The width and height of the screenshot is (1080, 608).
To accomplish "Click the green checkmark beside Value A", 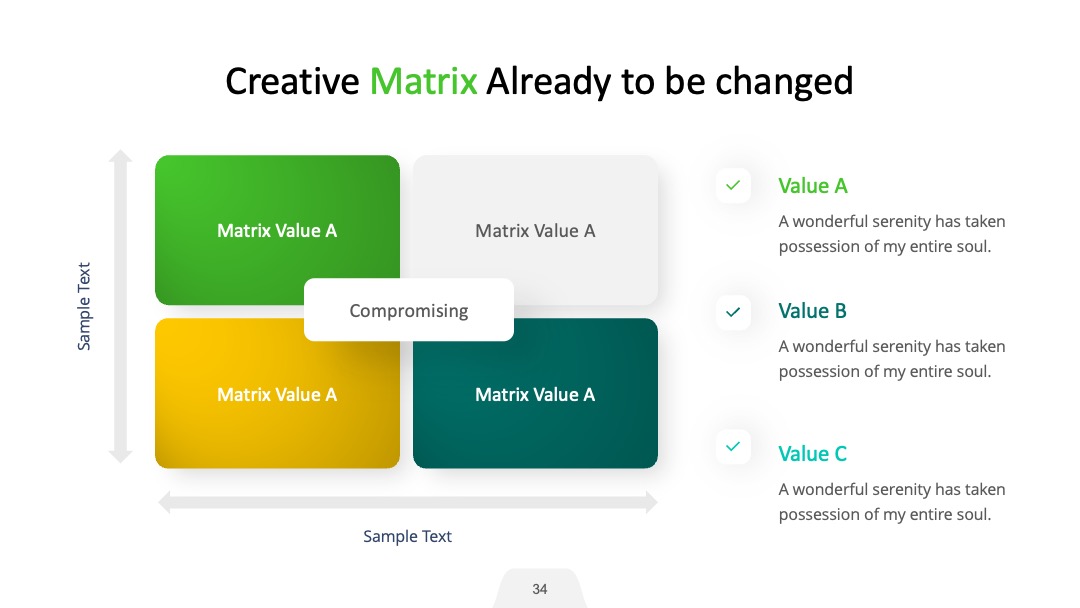I will (733, 185).
